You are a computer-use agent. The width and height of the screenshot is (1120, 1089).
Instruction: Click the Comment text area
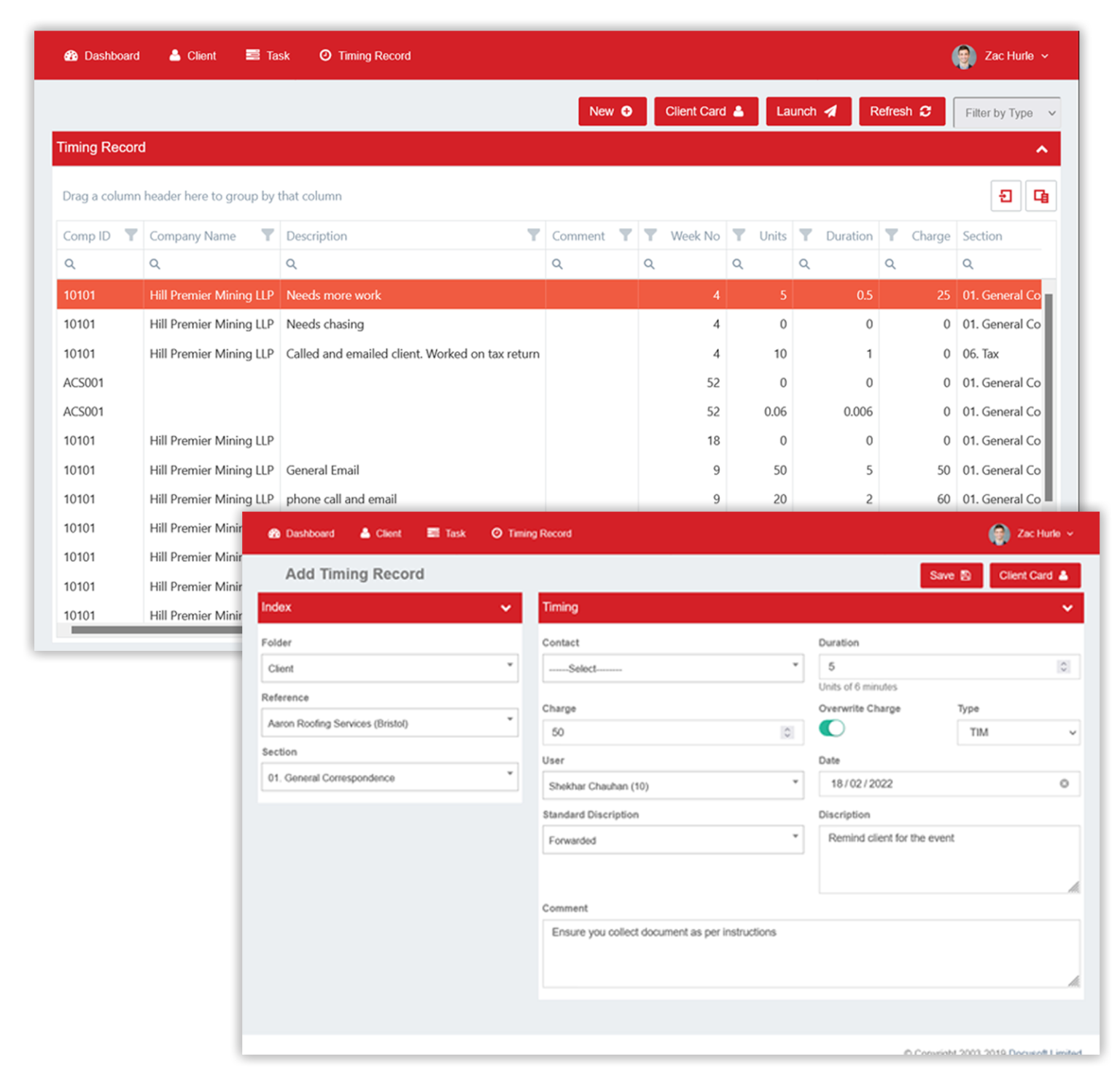(811, 953)
